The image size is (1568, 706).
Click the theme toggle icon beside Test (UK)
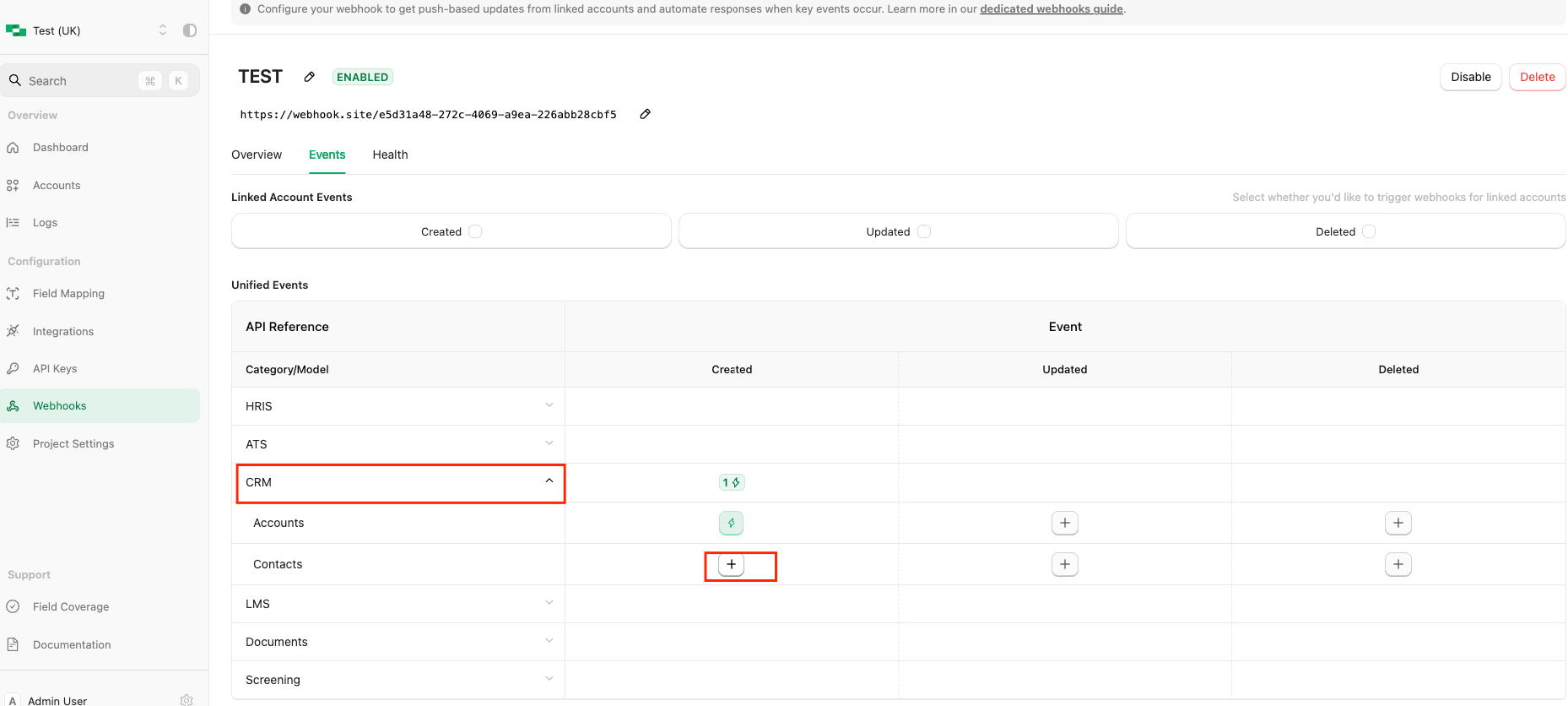190,30
